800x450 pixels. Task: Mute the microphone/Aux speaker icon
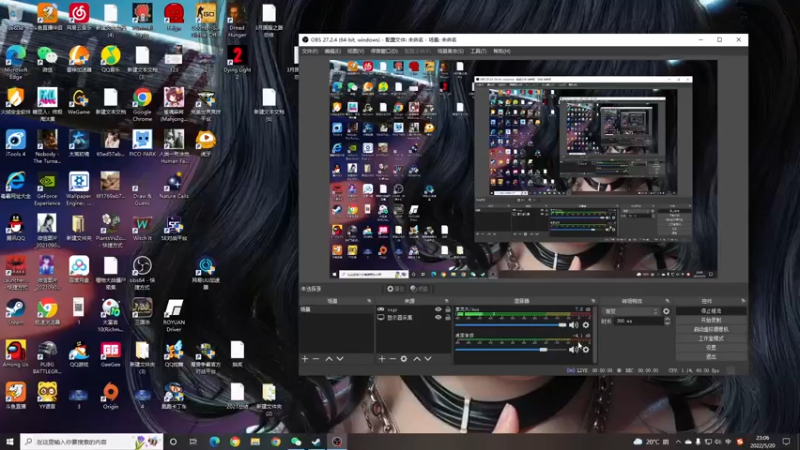point(573,325)
